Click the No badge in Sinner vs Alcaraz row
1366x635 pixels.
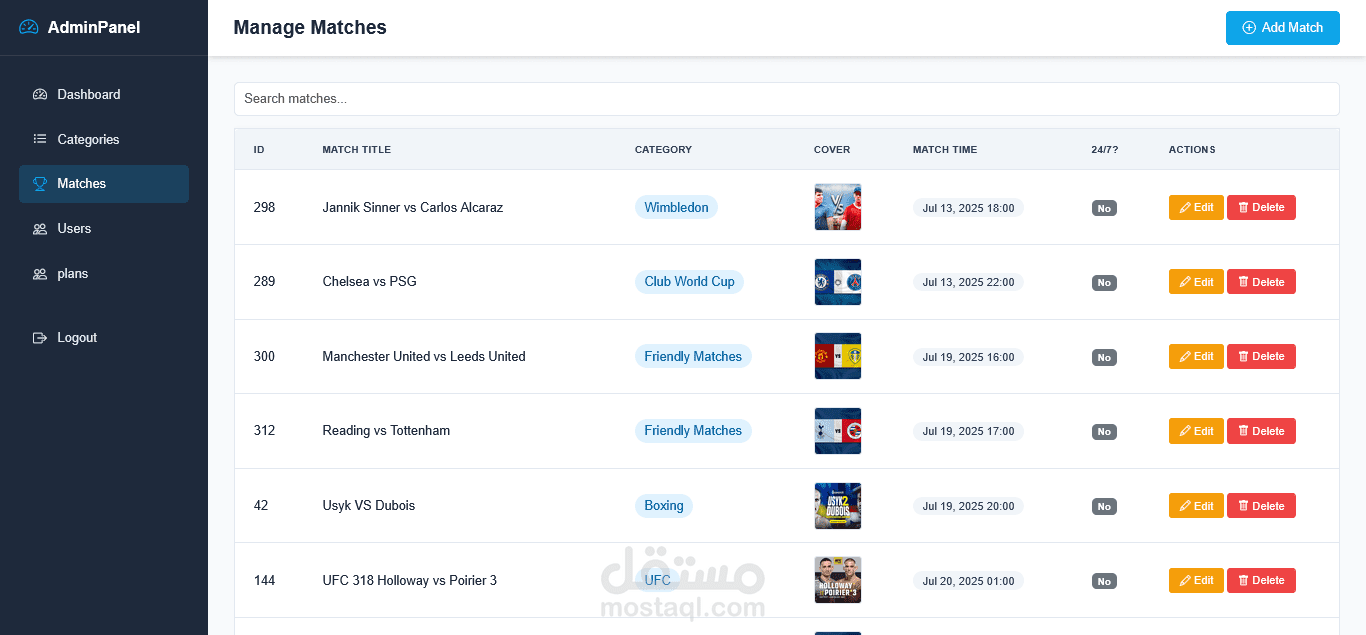click(1104, 208)
